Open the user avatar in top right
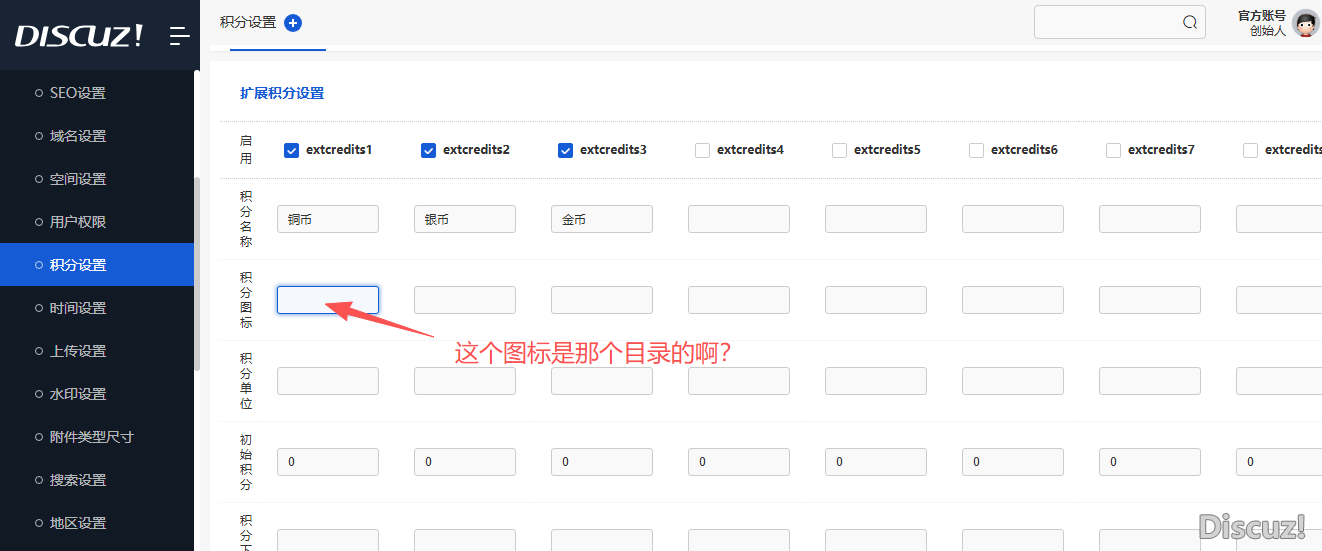Viewport: 1322px width, 551px height. pos(1305,23)
